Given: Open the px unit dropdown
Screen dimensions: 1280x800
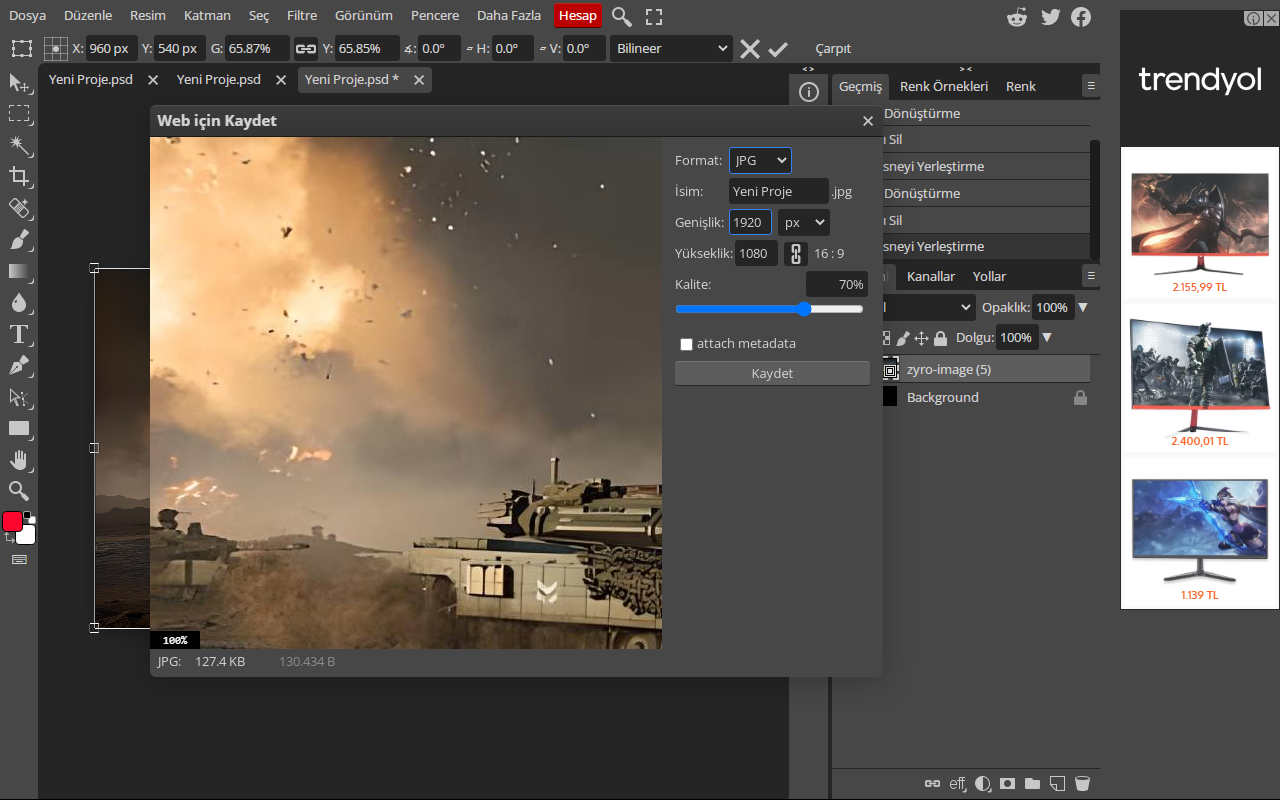Looking at the screenshot, I should (804, 222).
